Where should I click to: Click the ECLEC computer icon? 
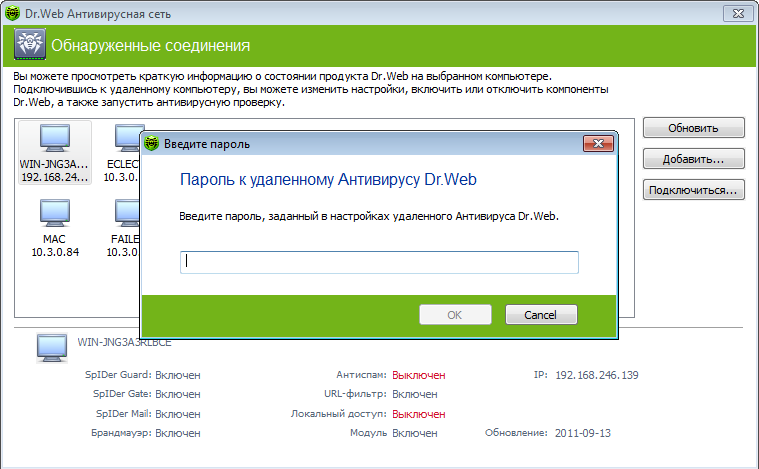click(128, 140)
